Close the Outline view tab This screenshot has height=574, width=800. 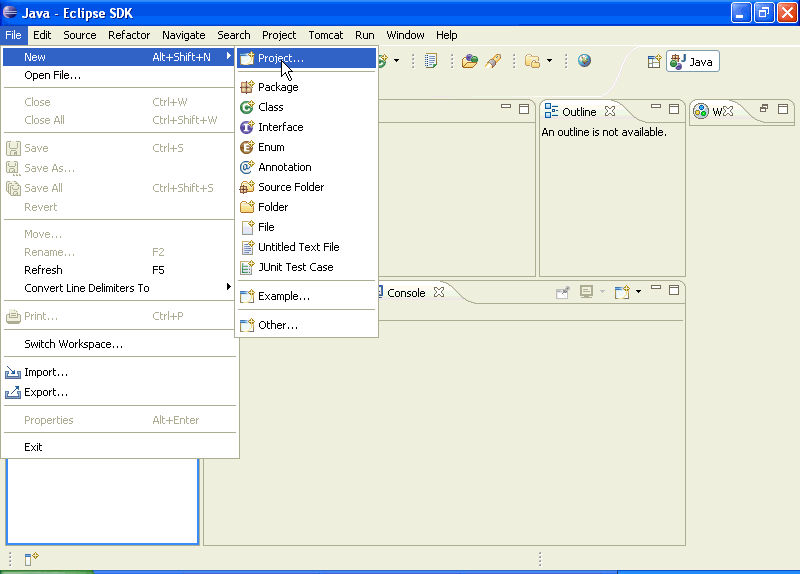[609, 112]
